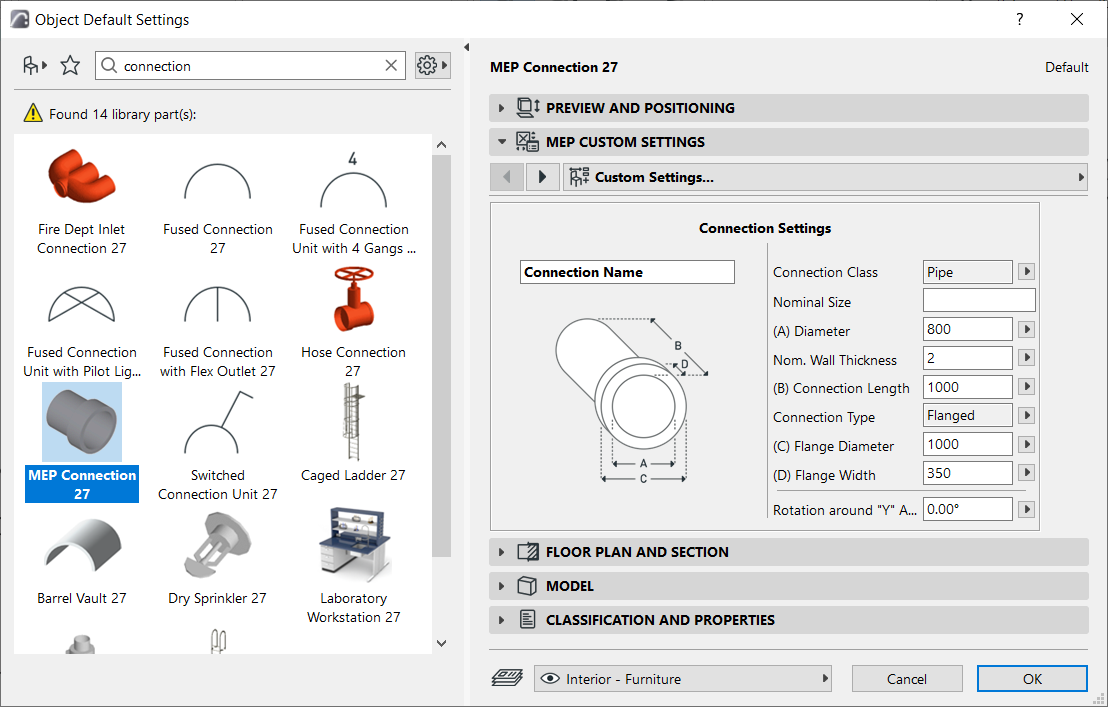This screenshot has width=1108, height=707.
Task: Click (B) Connection Length value field
Action: click(x=967, y=387)
